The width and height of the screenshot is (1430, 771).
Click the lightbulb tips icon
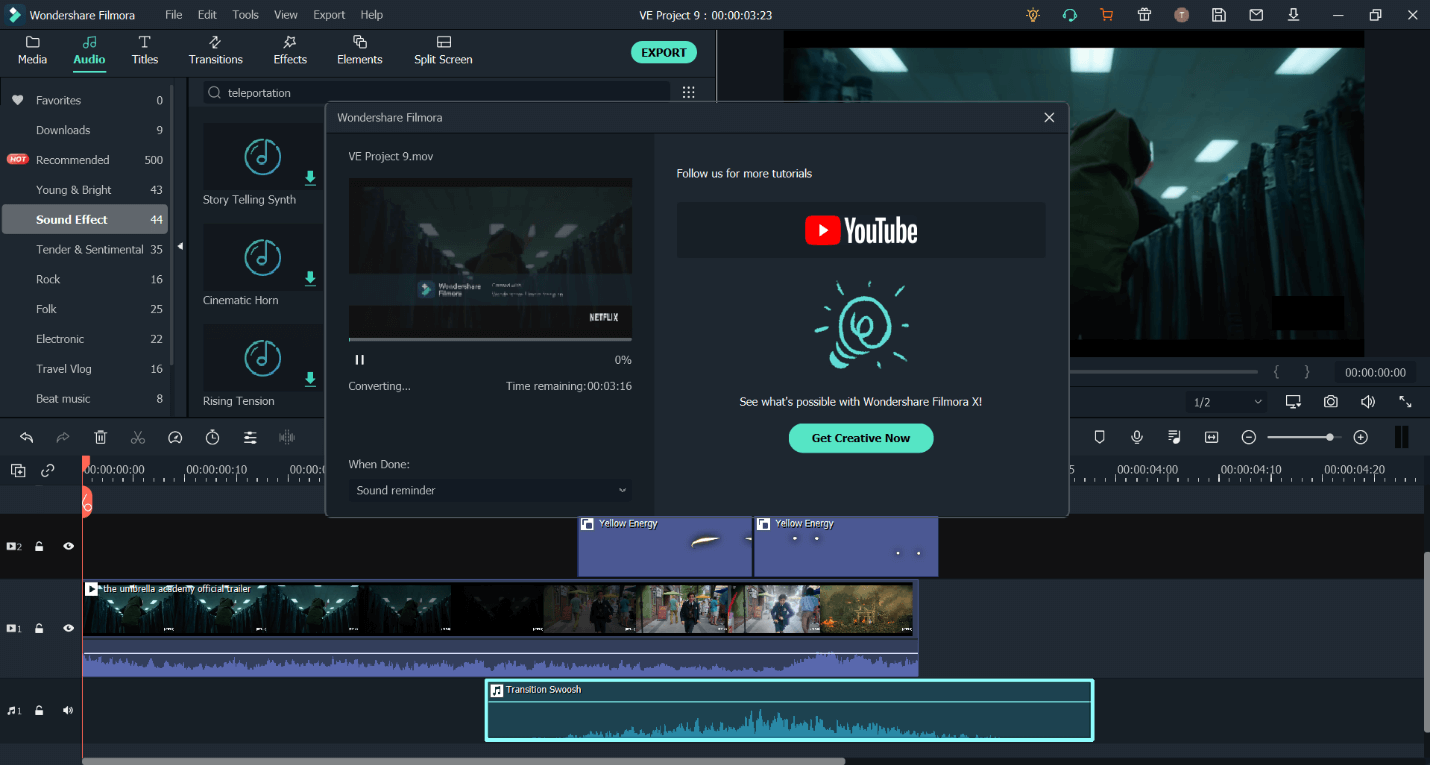(1033, 15)
